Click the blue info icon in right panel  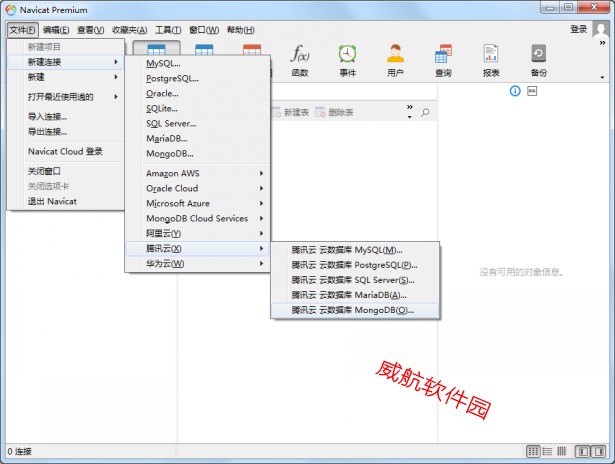click(x=515, y=91)
